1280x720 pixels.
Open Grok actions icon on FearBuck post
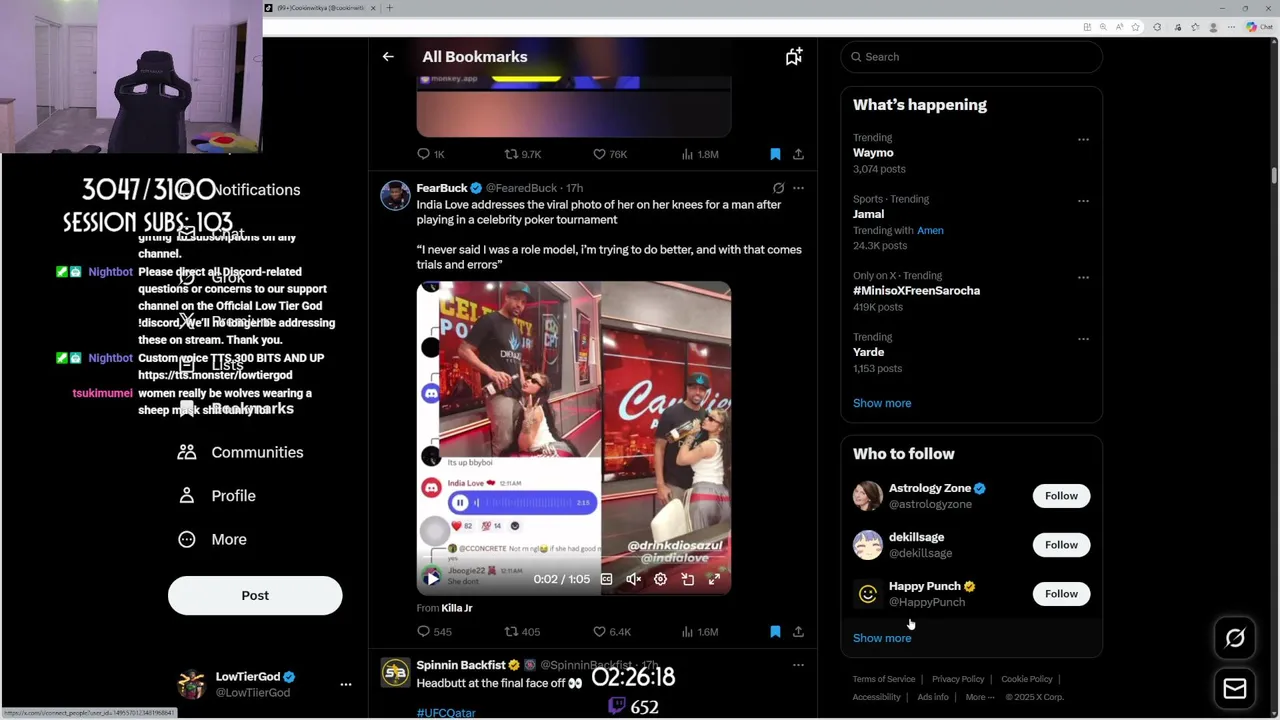click(778, 188)
